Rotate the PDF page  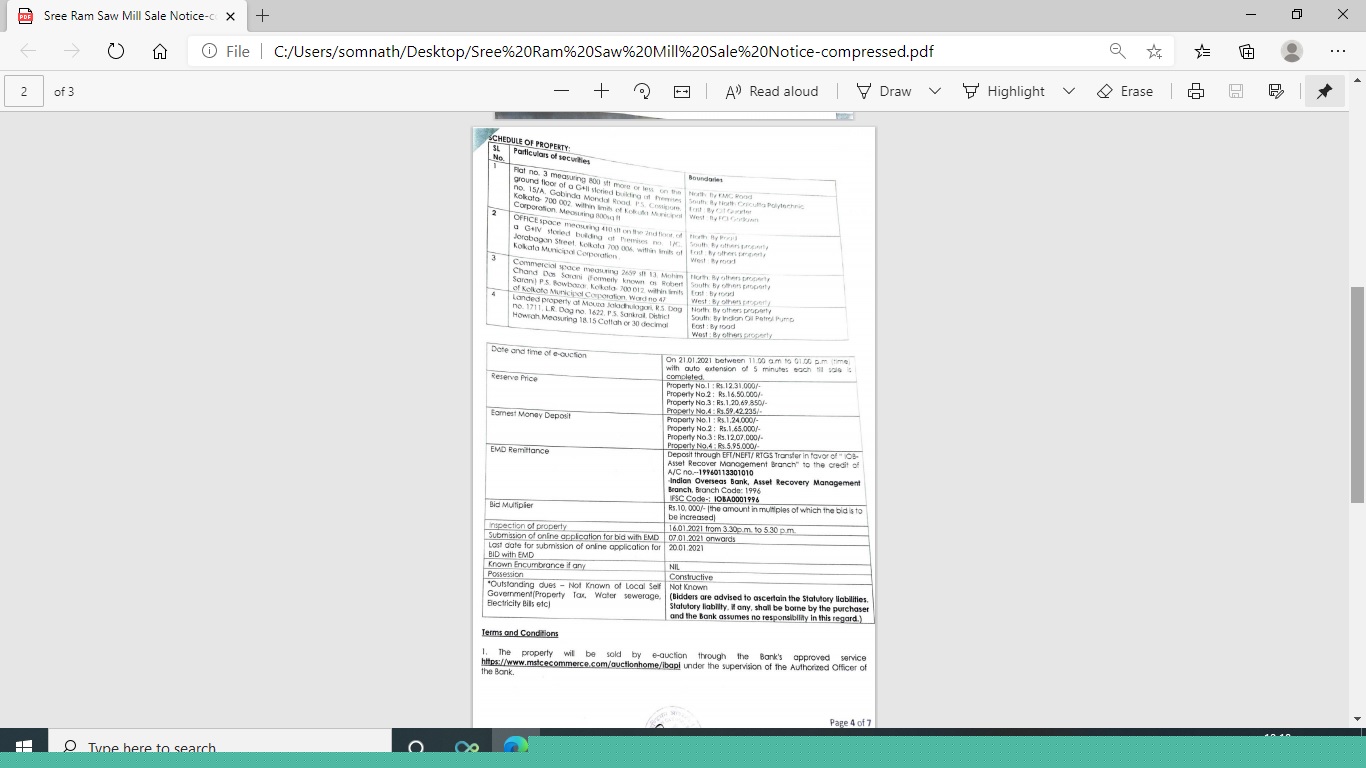point(642,91)
